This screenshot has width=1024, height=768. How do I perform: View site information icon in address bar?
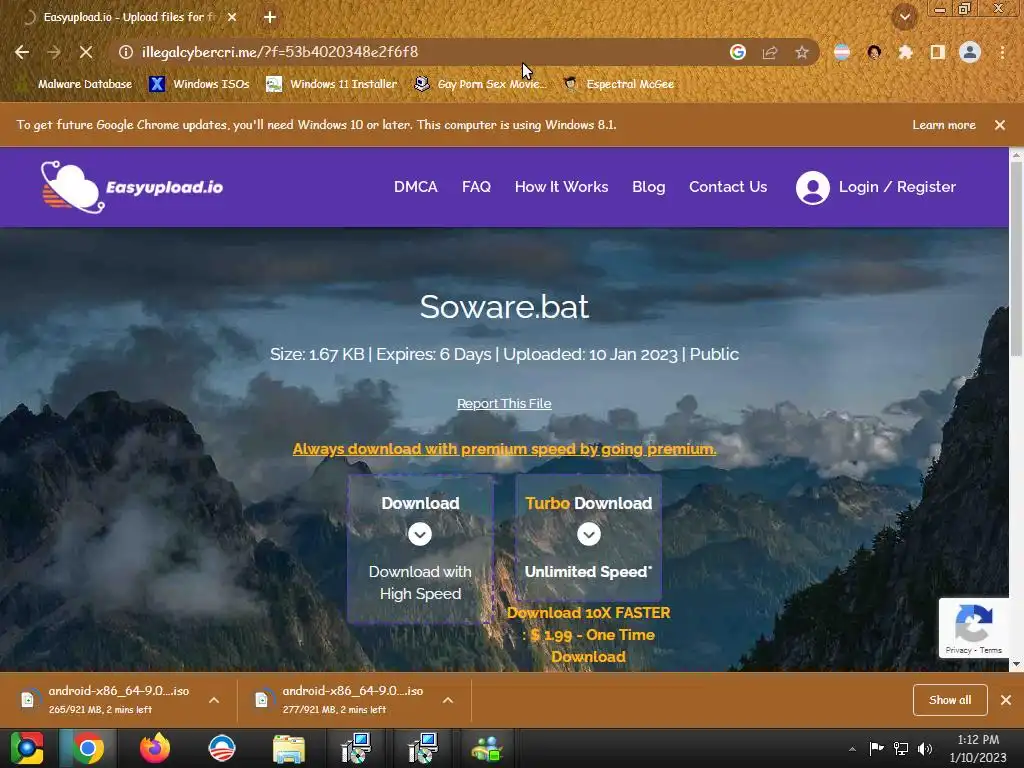coord(125,52)
